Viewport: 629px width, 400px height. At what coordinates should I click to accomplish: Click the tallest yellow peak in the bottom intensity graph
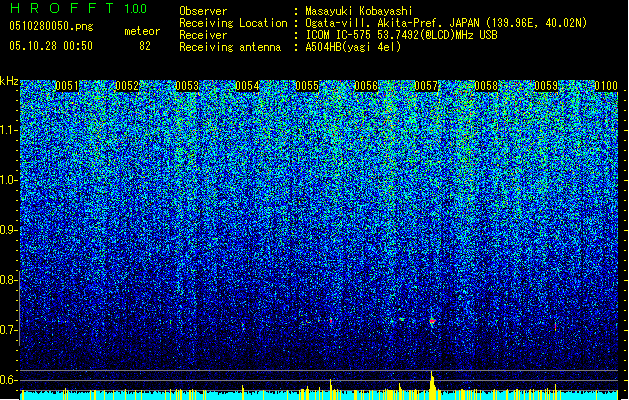[432, 385]
